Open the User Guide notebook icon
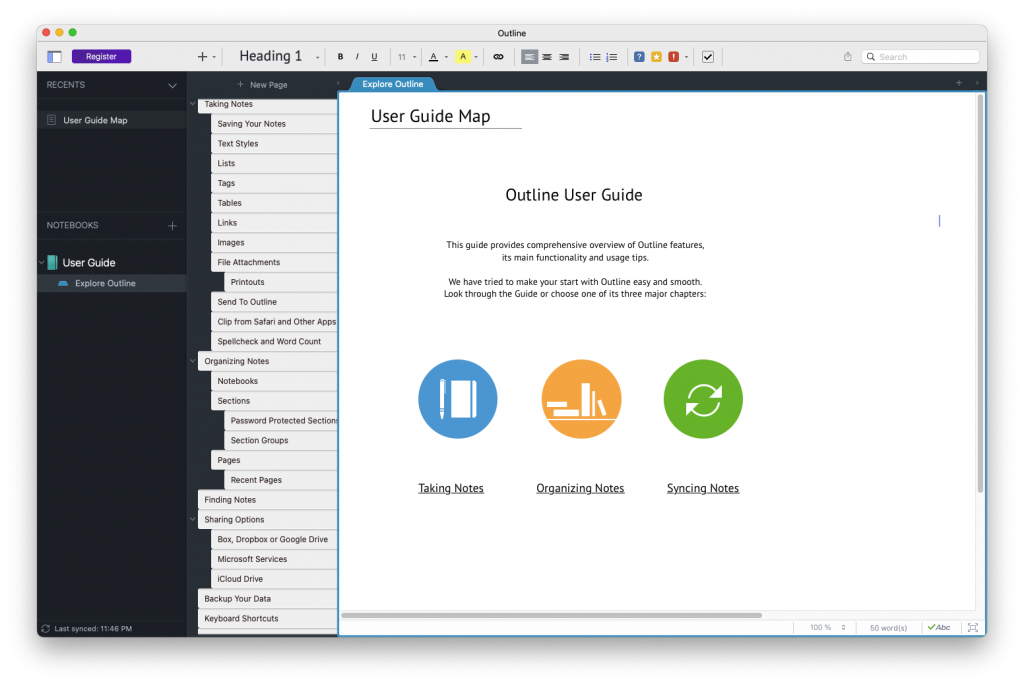Viewport: 1024px width, 686px height. pos(52,263)
